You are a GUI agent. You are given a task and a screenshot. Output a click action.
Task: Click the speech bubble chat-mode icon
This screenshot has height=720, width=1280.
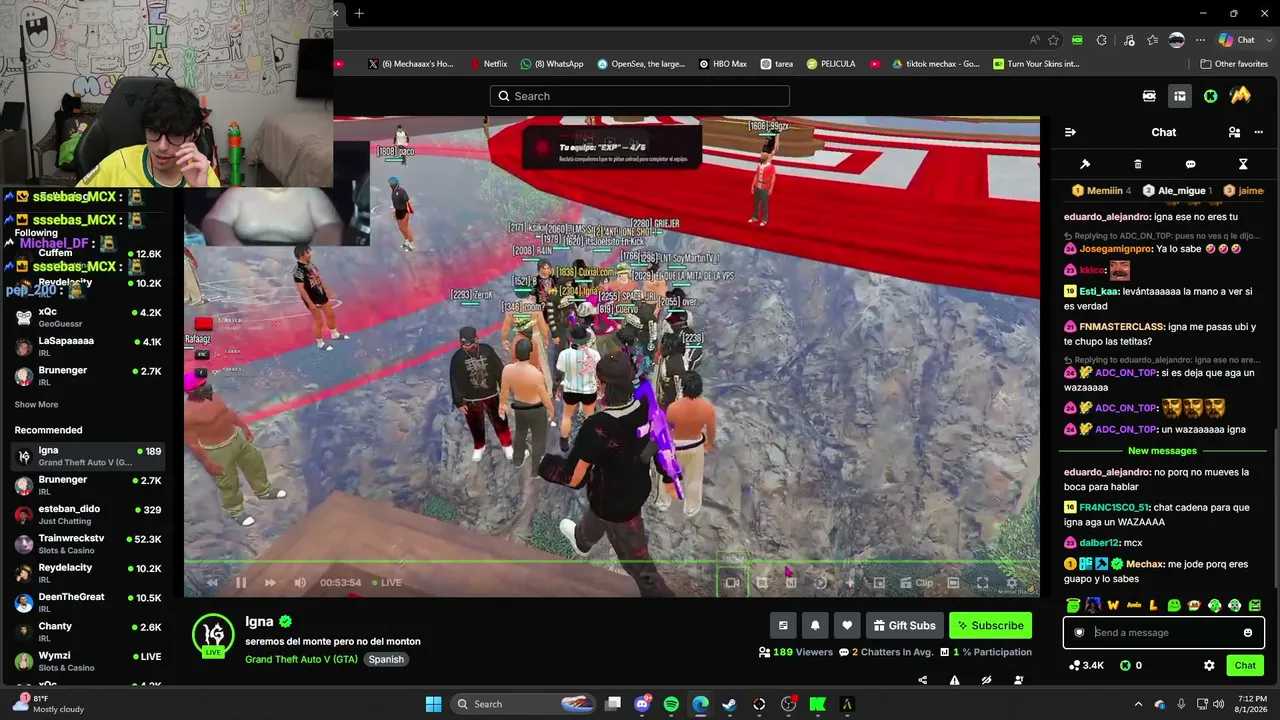[1190, 164]
